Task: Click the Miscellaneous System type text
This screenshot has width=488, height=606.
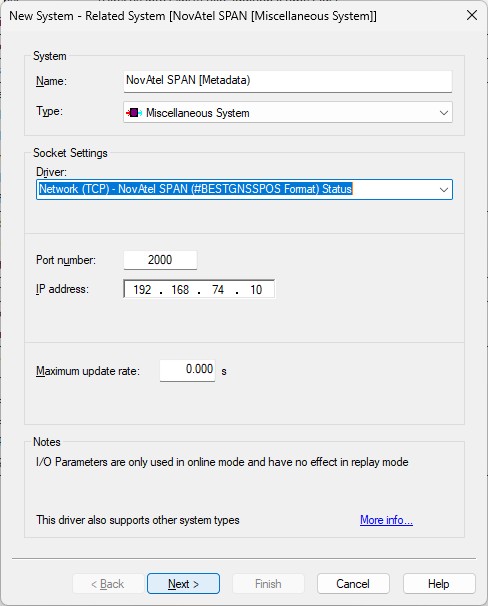Action: pos(197,113)
